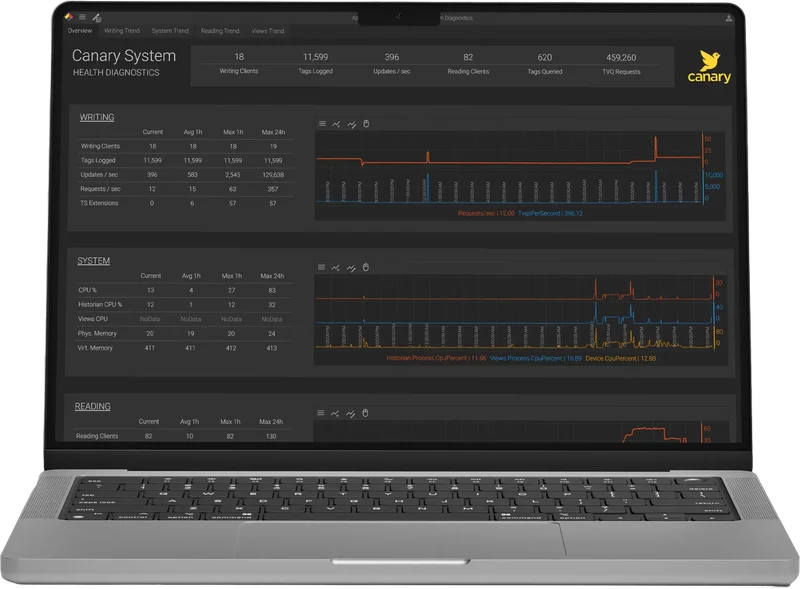Viewport: 800px width, 589px height.
Task: Click the TS Extensions row label
Action: coord(99,203)
